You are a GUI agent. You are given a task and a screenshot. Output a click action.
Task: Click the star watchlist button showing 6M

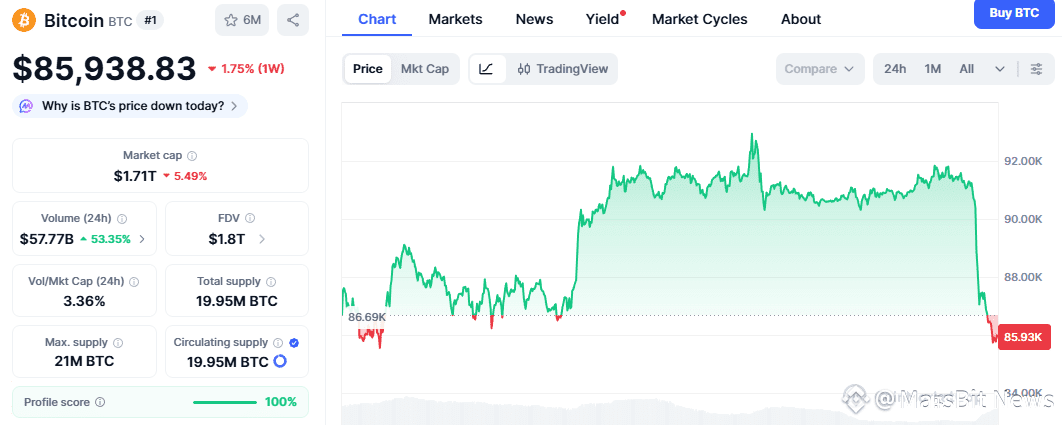point(242,19)
